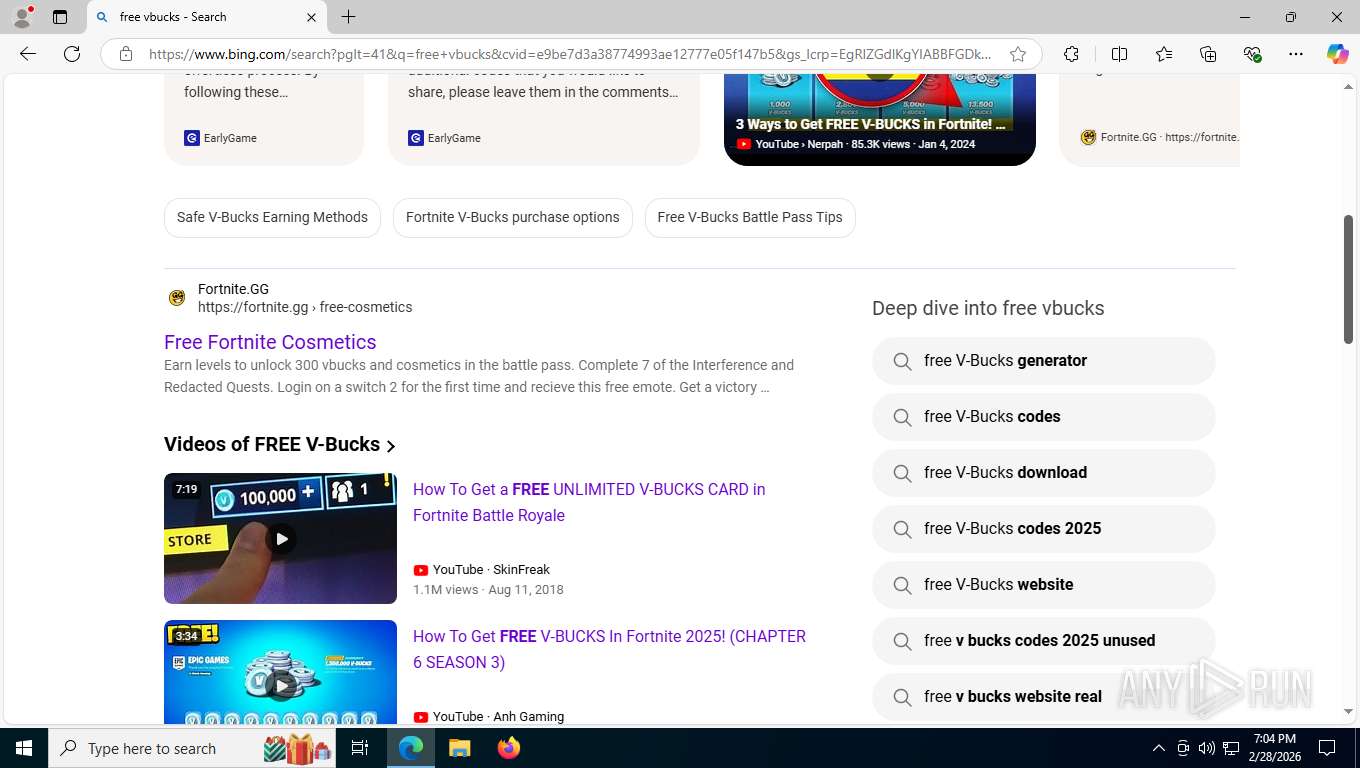Open UNLIMITED V-BUCKS CARD video link
This screenshot has height=768, width=1360.
tap(589, 502)
